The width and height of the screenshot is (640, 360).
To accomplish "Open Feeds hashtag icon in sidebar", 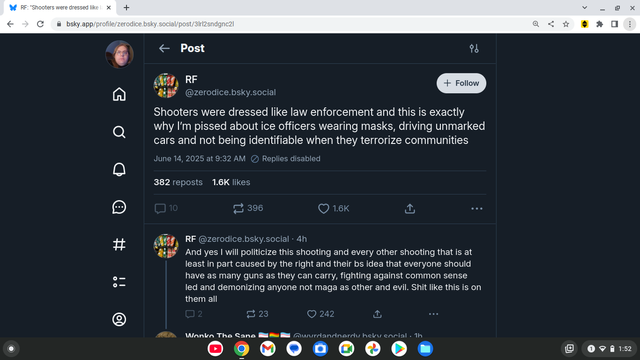I will point(119,244).
